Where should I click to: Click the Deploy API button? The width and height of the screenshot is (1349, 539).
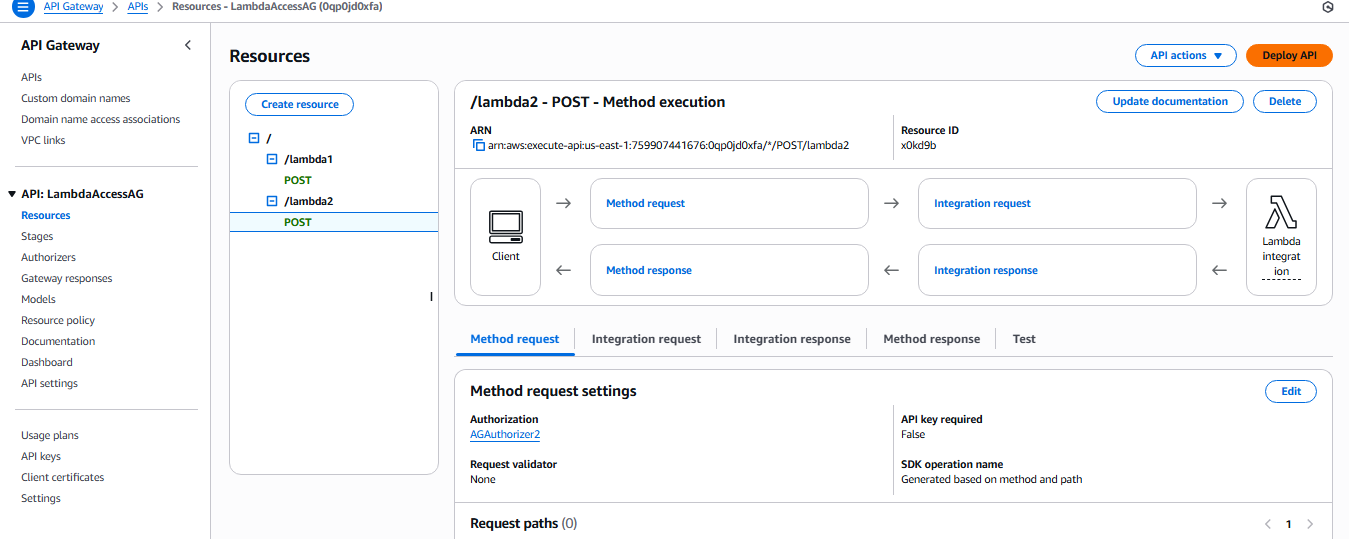(x=1289, y=56)
